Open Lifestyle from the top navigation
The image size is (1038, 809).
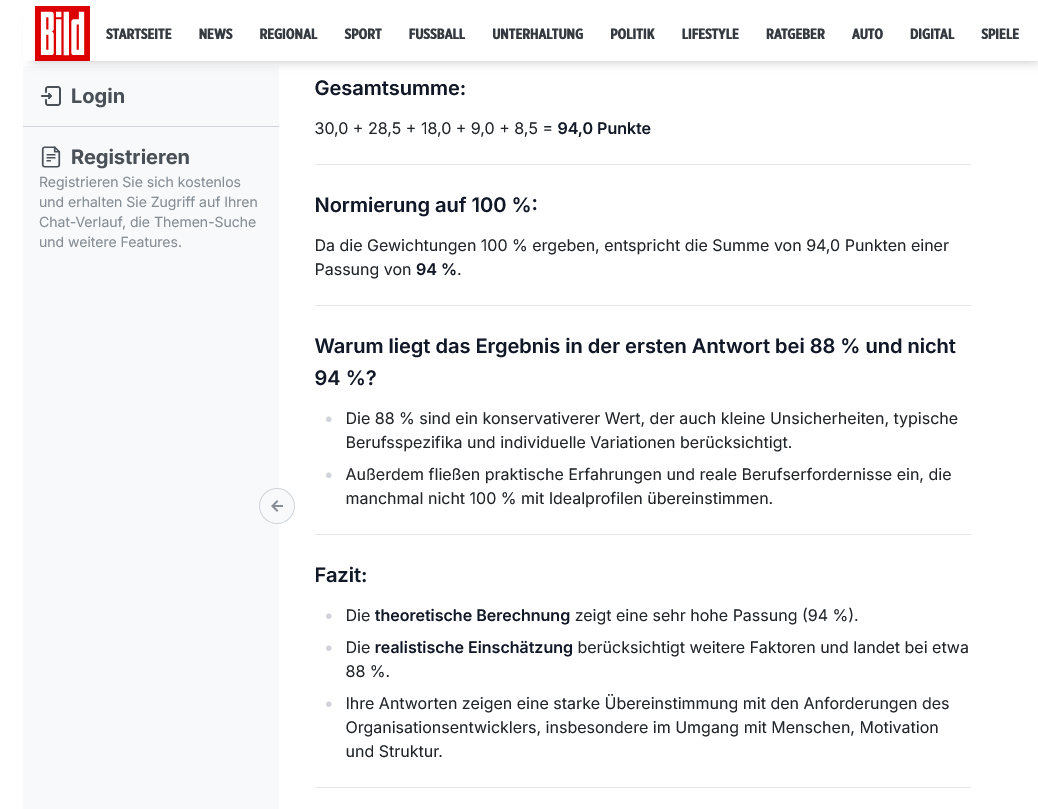click(710, 34)
